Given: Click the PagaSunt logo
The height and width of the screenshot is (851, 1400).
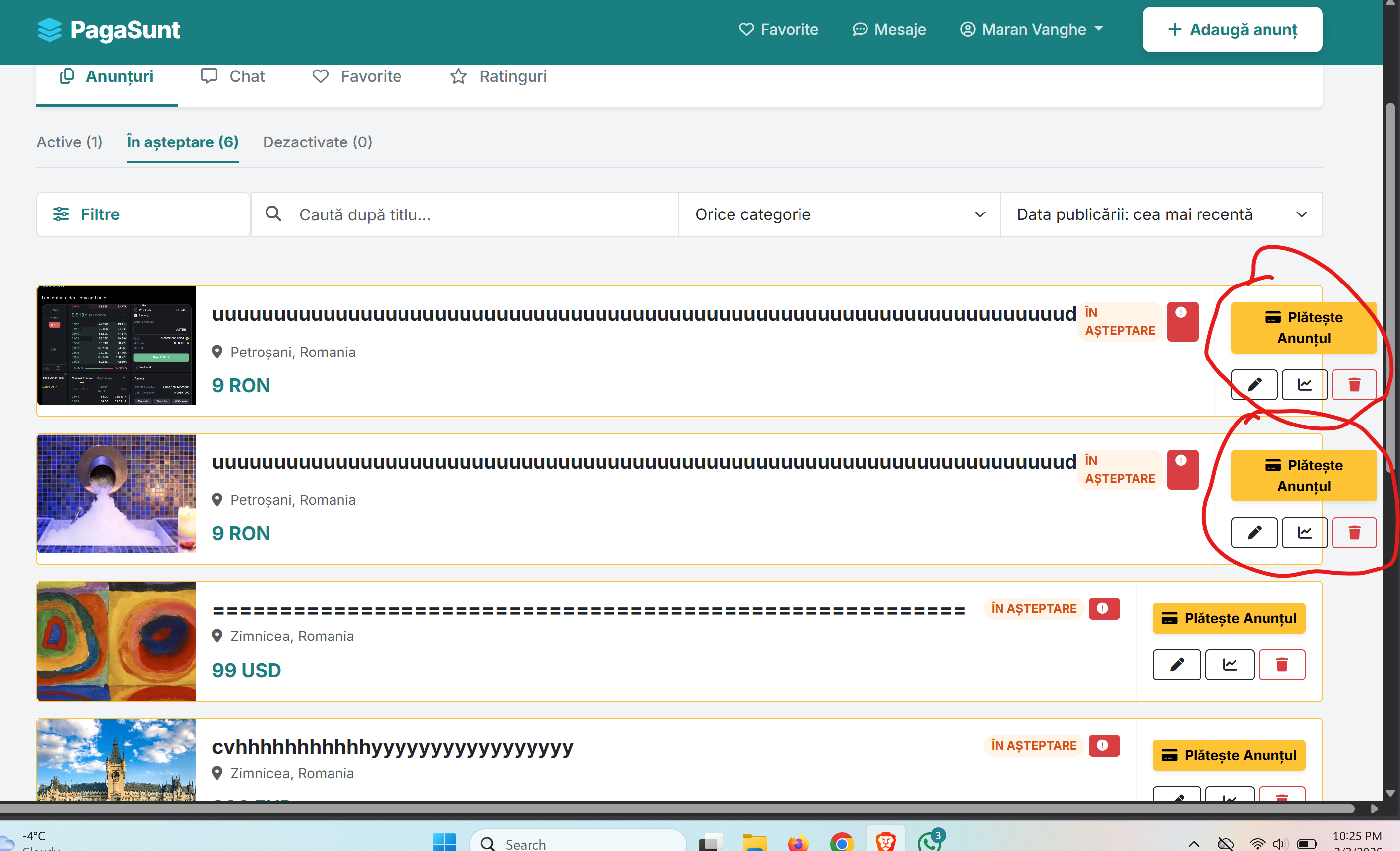Looking at the screenshot, I should point(109,30).
